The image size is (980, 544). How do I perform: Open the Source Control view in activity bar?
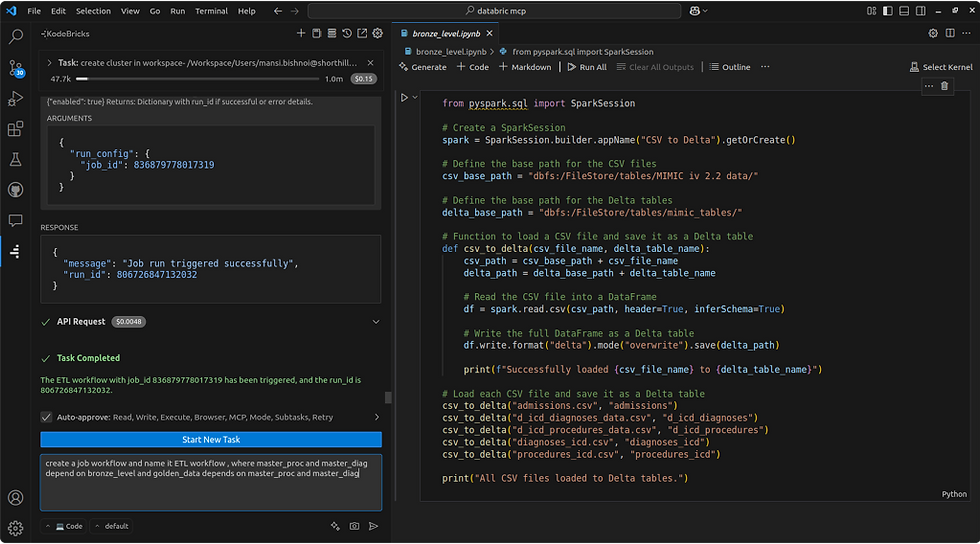(x=16, y=68)
